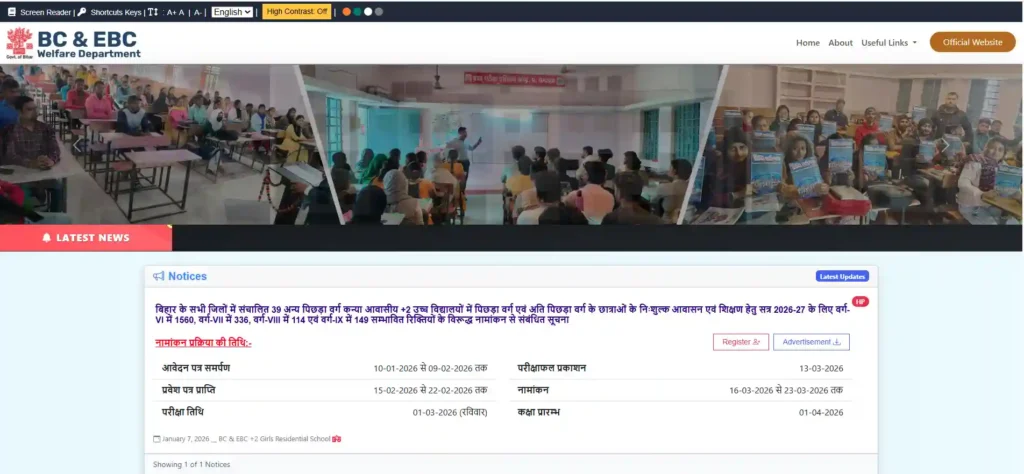Show the previous carousel slide
Screen dimensions: 1024x474
[x=77, y=145]
